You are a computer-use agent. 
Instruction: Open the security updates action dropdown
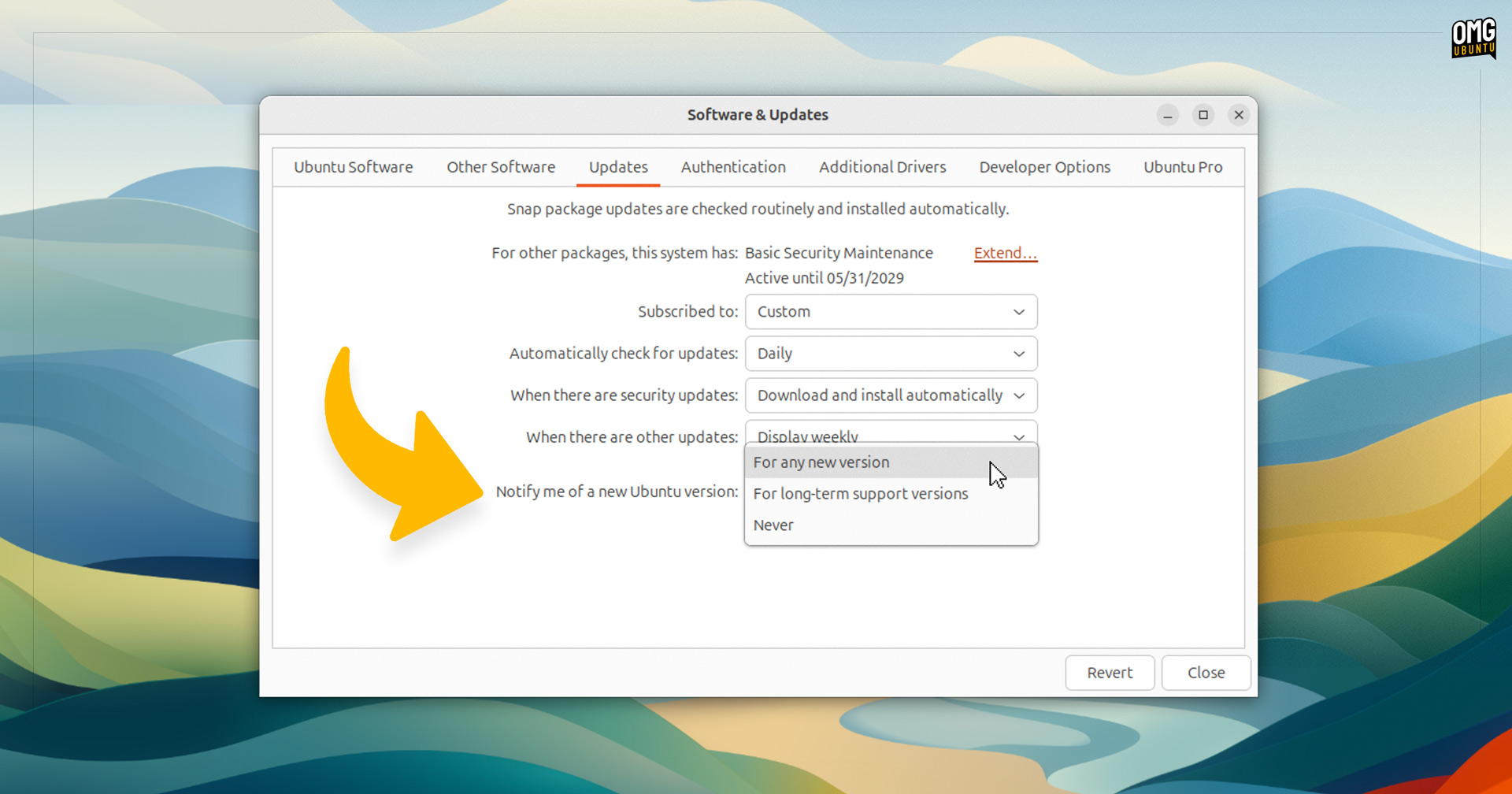tap(891, 395)
